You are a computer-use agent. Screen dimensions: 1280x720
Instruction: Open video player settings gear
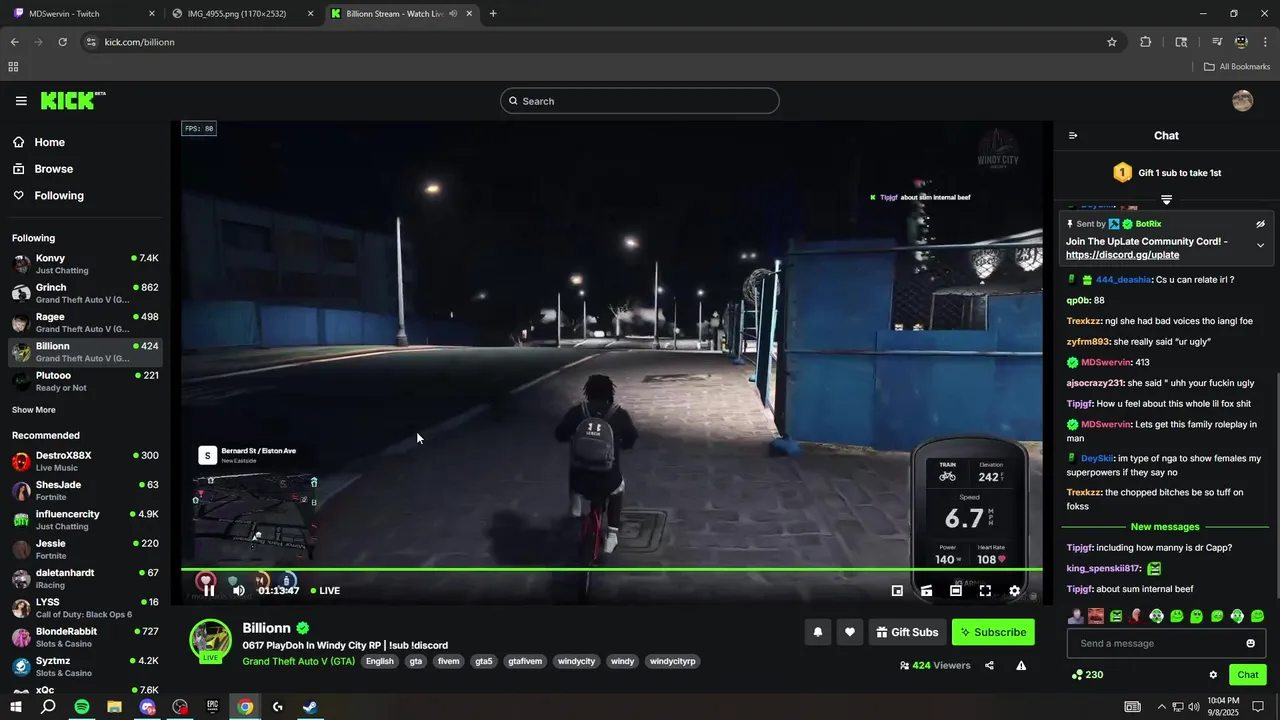pyautogui.click(x=1014, y=591)
